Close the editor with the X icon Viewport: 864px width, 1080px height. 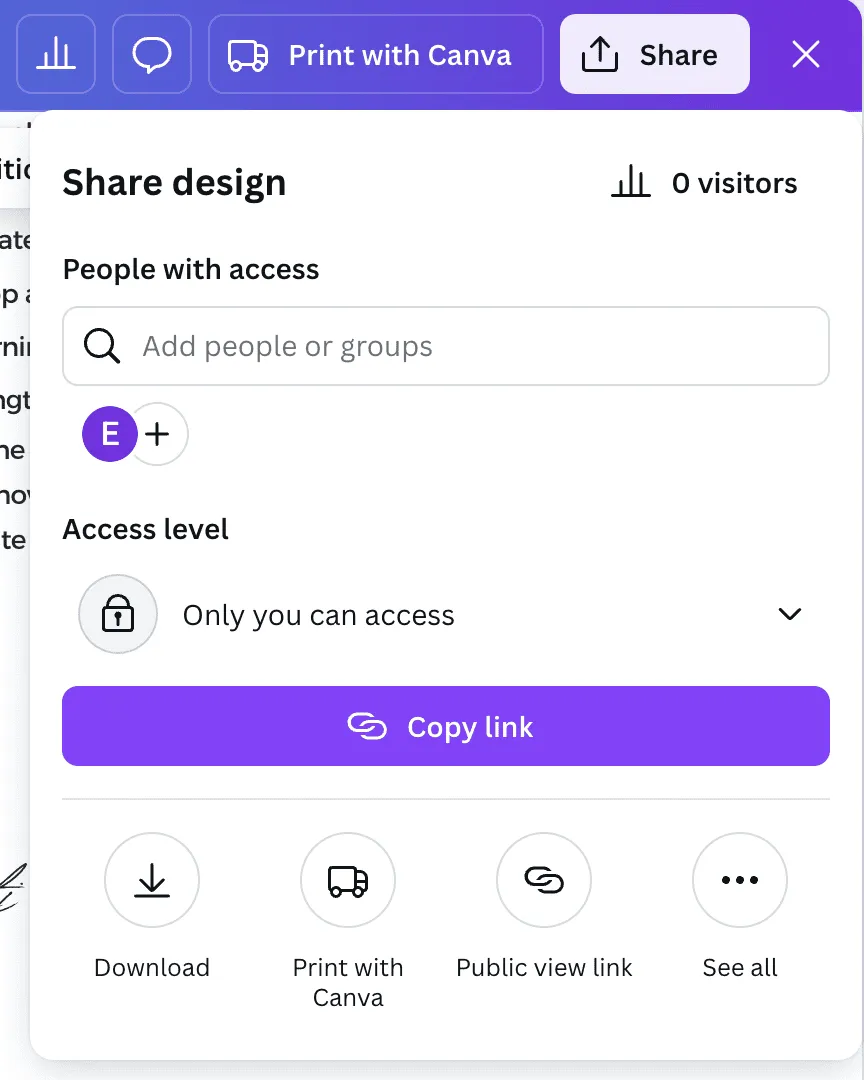[805, 54]
